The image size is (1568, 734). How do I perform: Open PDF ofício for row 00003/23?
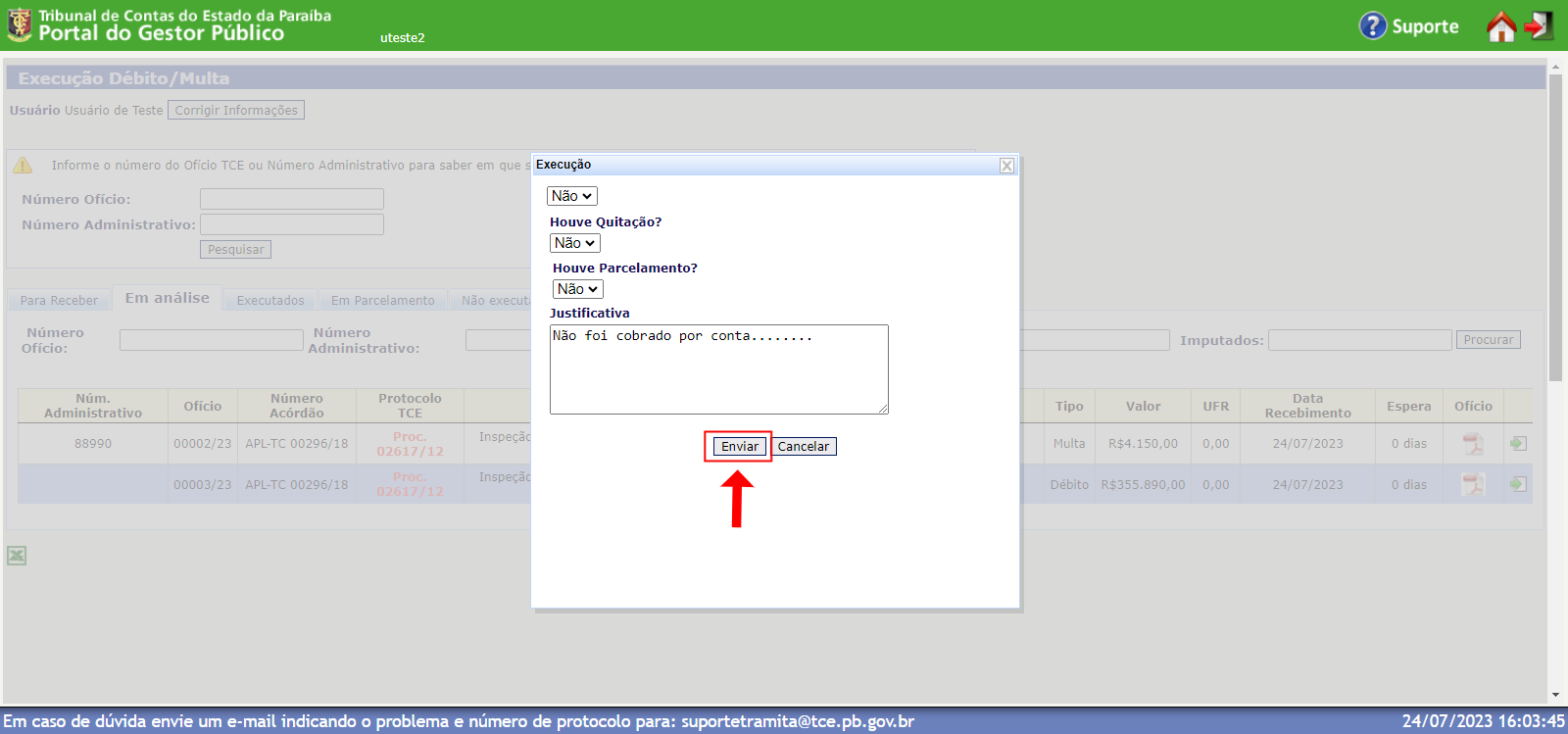click(1473, 484)
